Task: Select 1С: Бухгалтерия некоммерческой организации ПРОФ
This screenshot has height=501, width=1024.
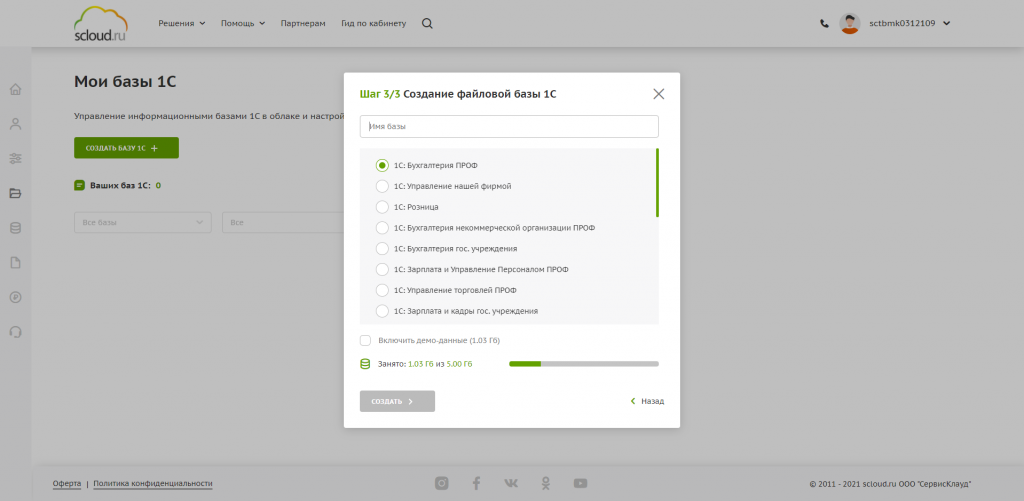Action: tap(382, 228)
